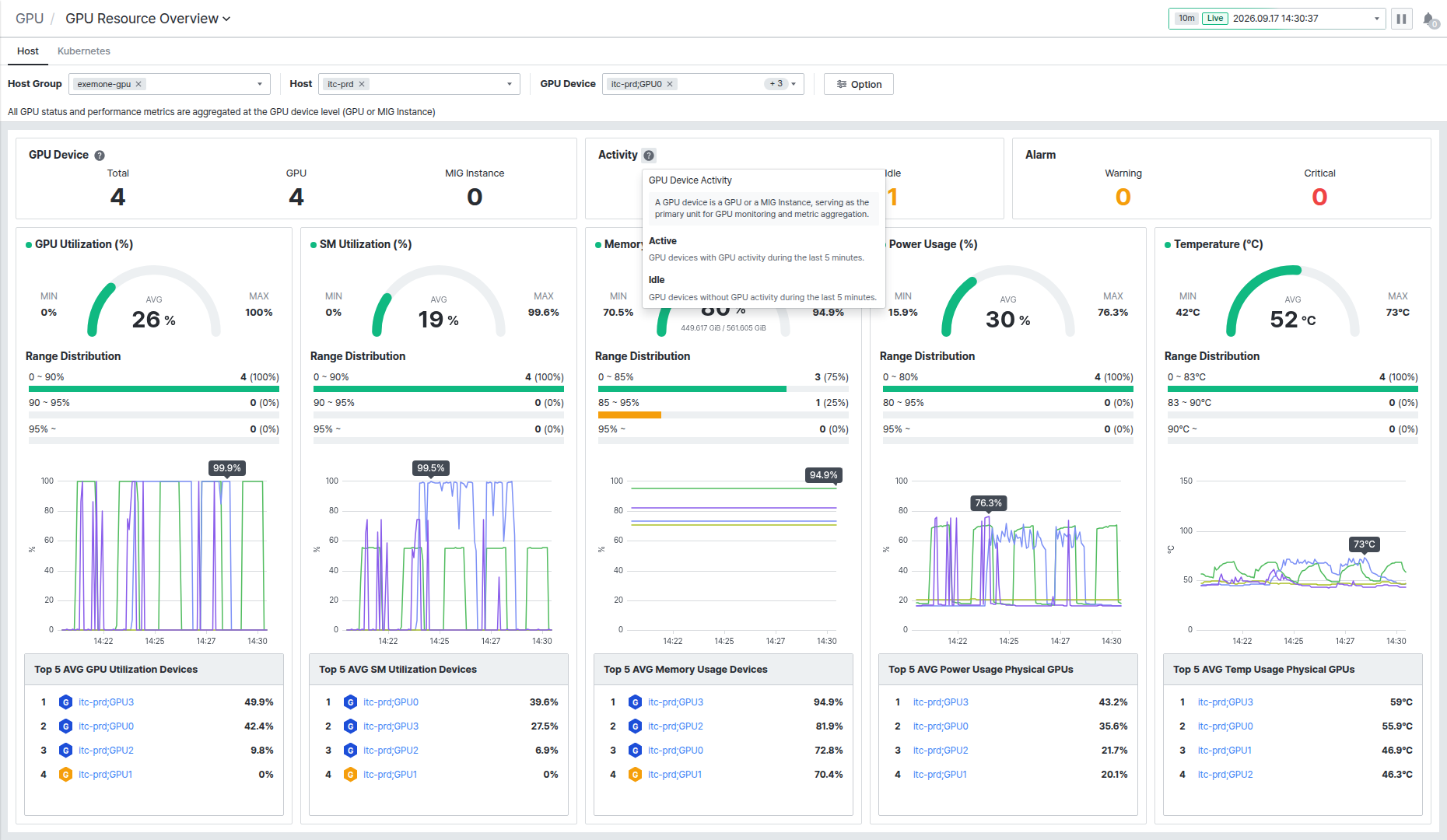Viewport: 1447px width, 840px height.
Task: Remove the exemone-gpu host group tag
Action: click(x=138, y=84)
